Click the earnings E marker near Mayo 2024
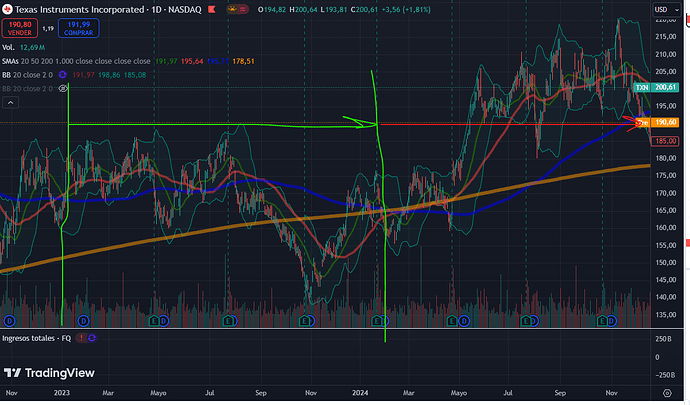 pyautogui.click(x=451, y=321)
